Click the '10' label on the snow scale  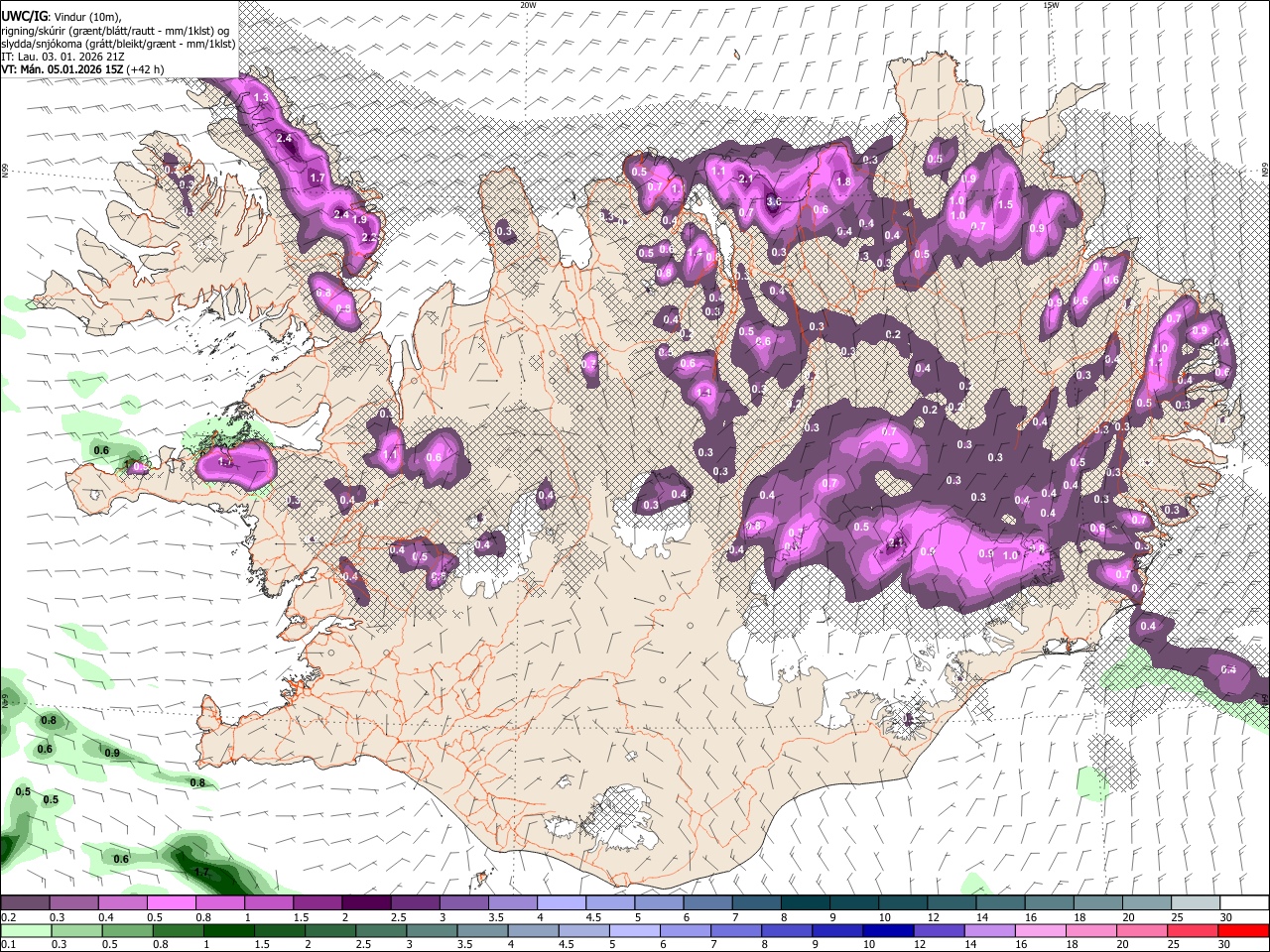point(884,917)
